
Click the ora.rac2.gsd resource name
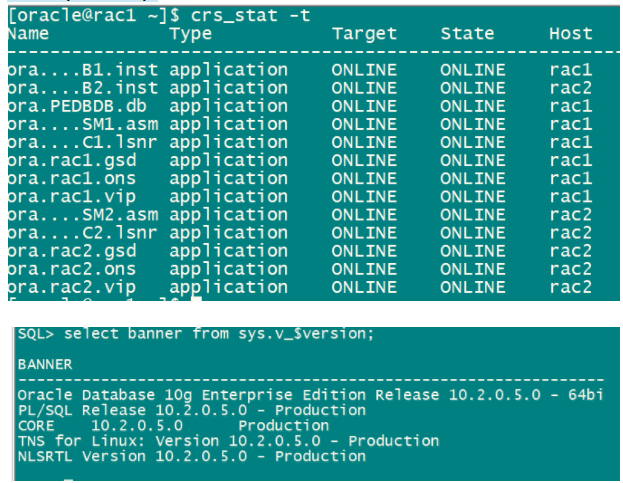tap(72, 252)
